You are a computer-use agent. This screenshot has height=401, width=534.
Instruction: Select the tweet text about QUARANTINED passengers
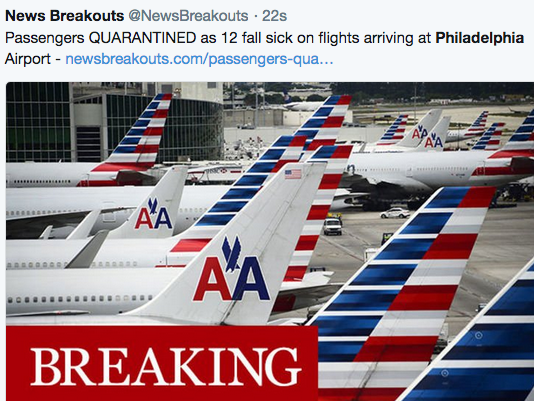click(x=264, y=48)
